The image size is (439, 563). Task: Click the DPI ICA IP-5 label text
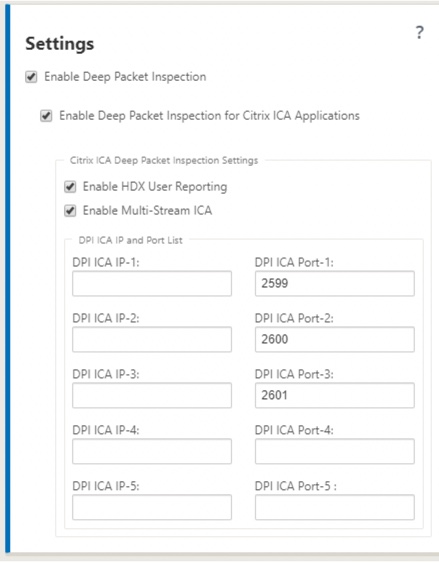[106, 486]
